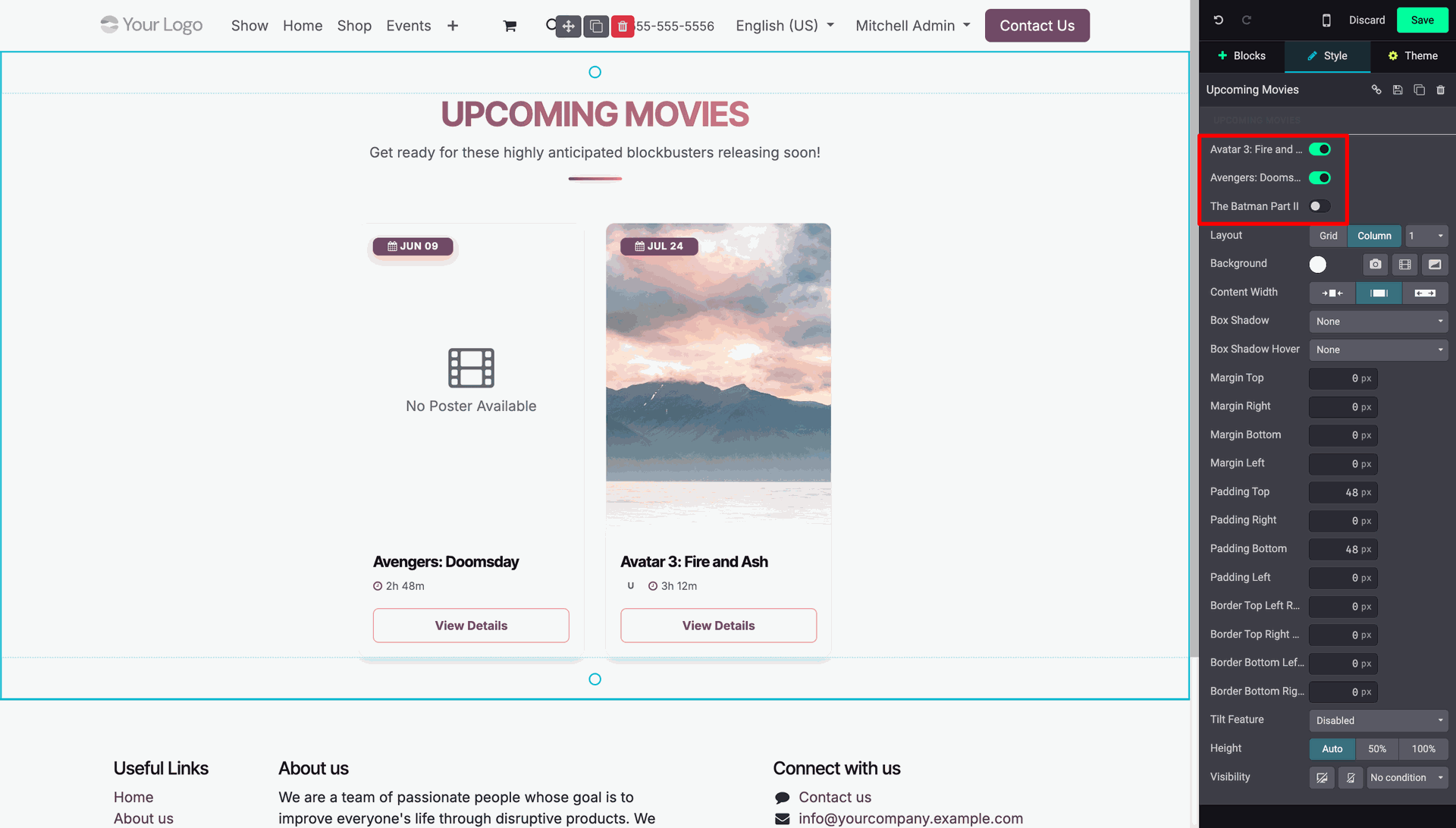The height and width of the screenshot is (828, 1456).
Task: Click the move handle on the block toolbar
Action: [x=569, y=27]
